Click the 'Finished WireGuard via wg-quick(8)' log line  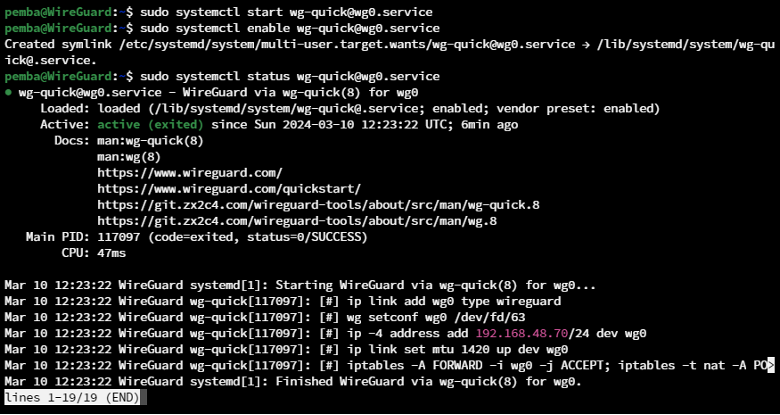click(x=293, y=382)
